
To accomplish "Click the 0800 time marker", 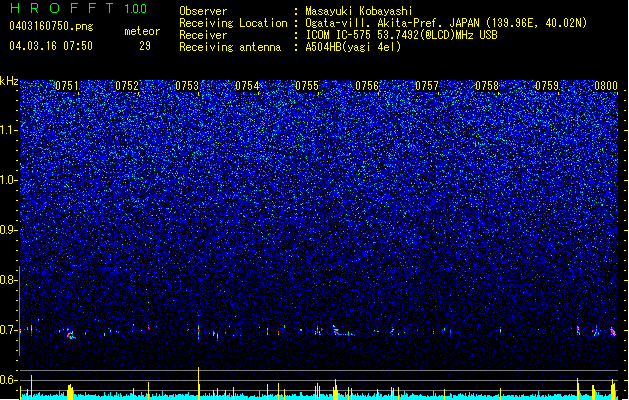I will pos(606,86).
